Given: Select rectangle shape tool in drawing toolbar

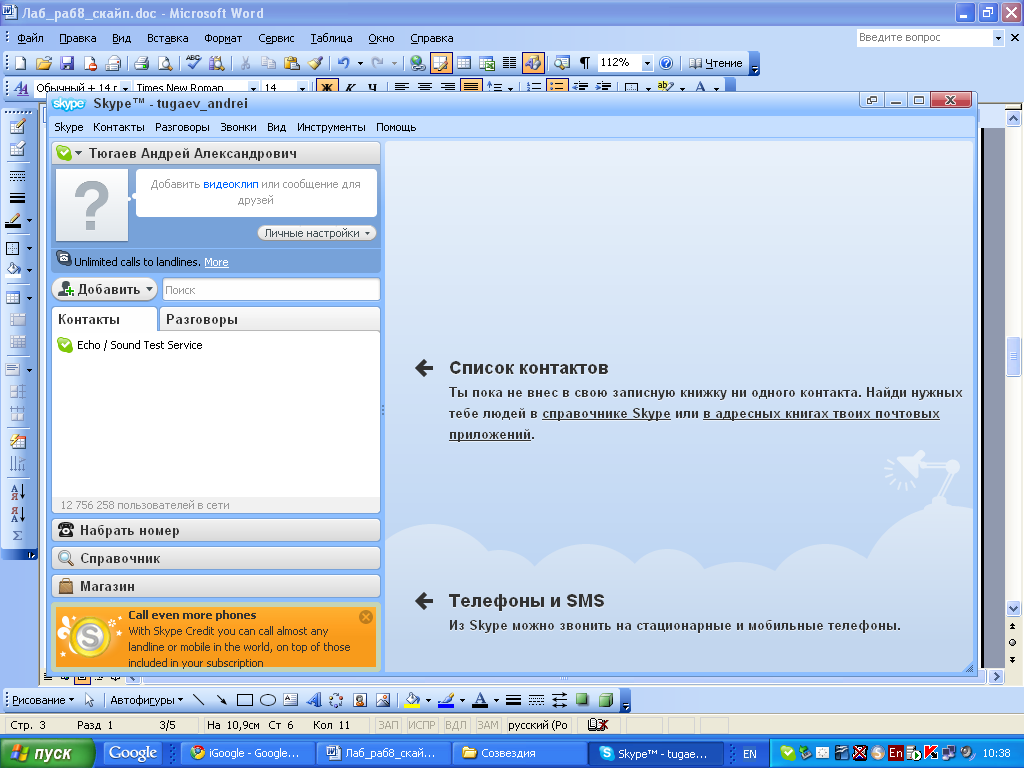Looking at the screenshot, I should pos(245,700).
